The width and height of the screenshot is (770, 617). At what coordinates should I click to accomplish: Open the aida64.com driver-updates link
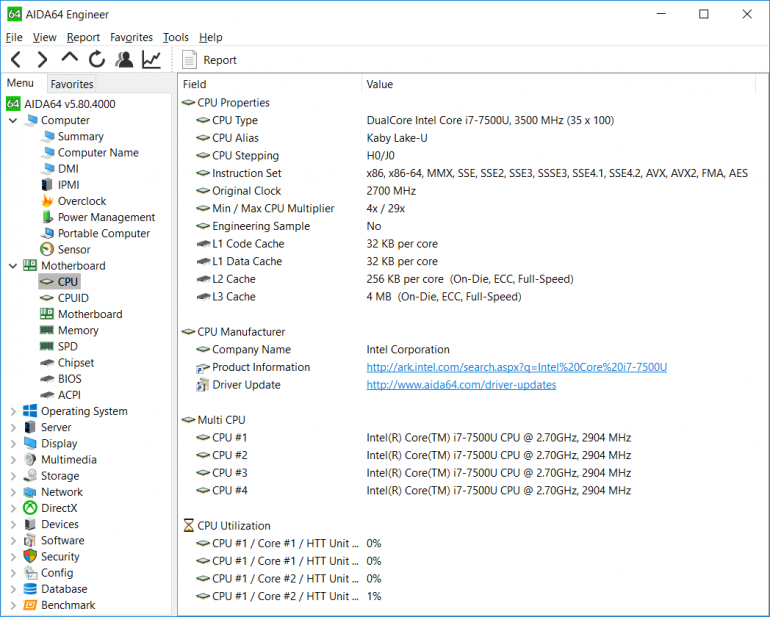pyautogui.click(x=461, y=385)
